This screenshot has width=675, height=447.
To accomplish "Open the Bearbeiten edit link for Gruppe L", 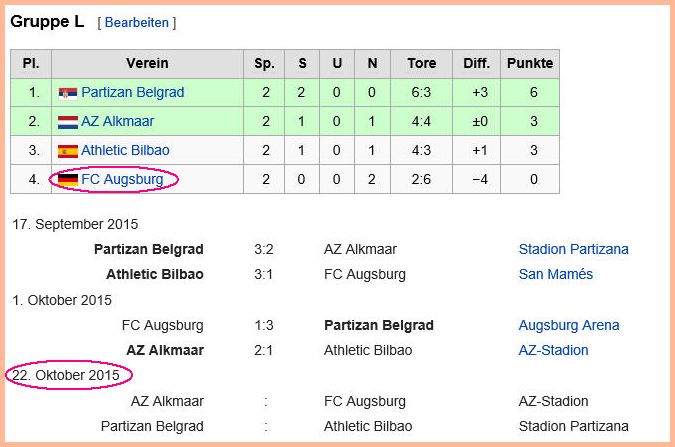I will click(x=136, y=22).
